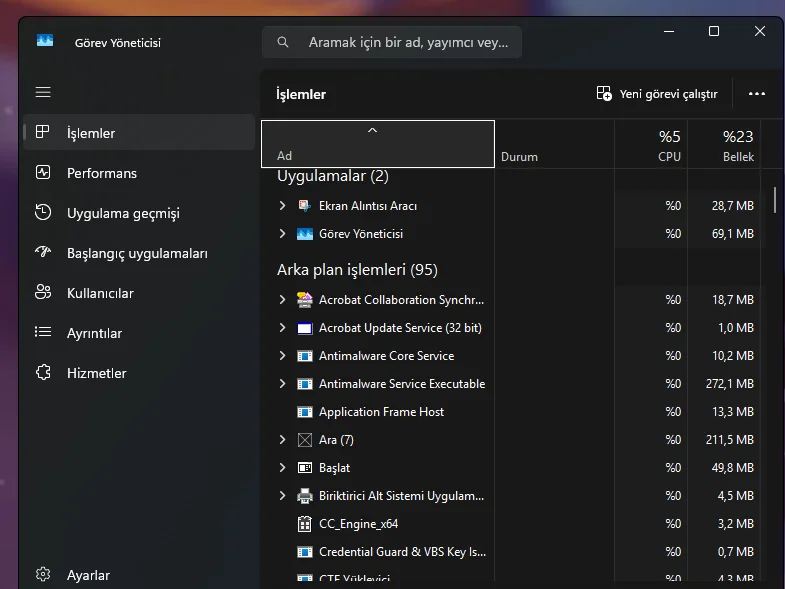Viewport: 785px width, 589px height.
Task: Open the Hizmetler page
Action: coord(139,373)
